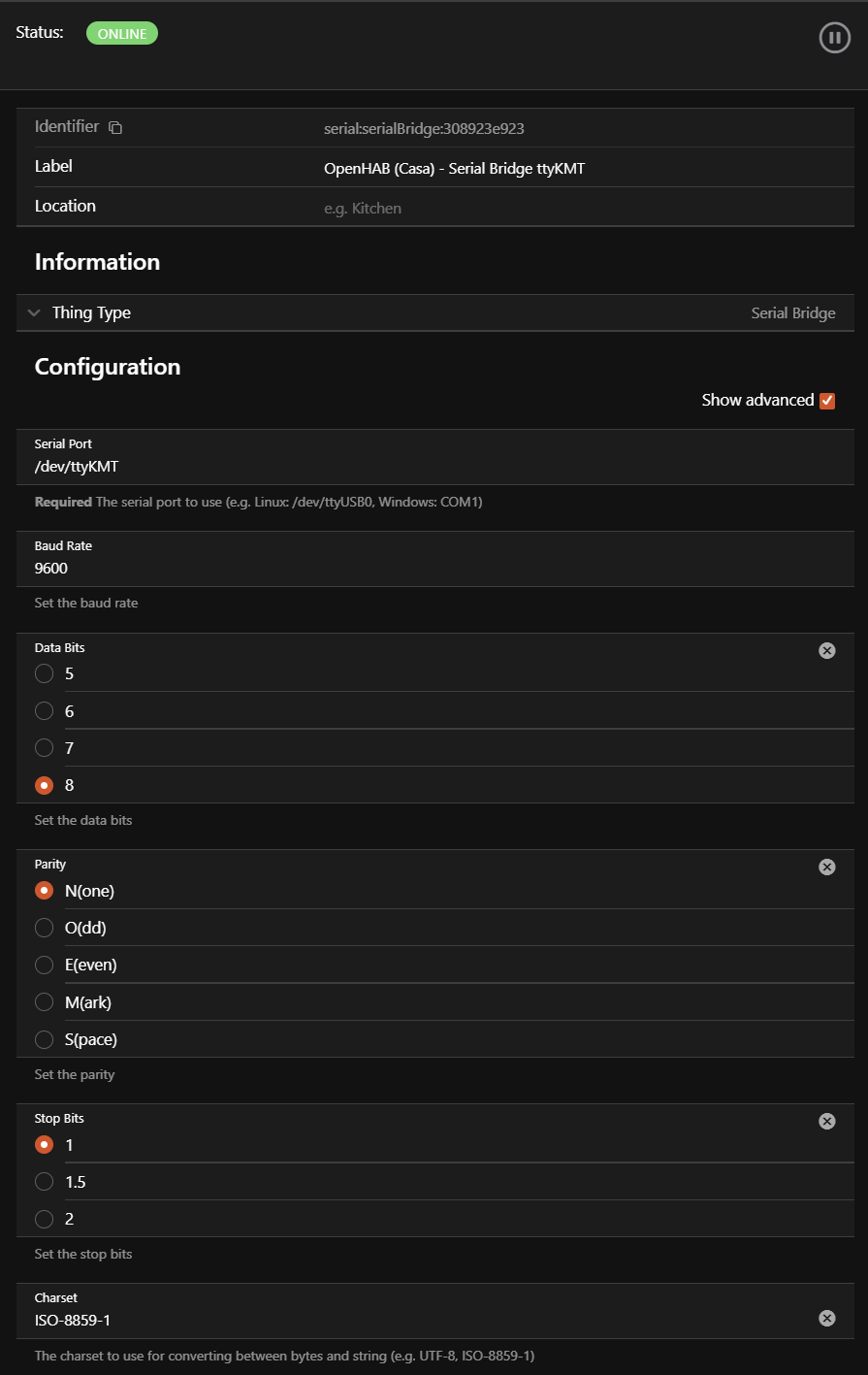Select 5 data bits
Viewport: 868px width, 1375px height.
(x=45, y=673)
